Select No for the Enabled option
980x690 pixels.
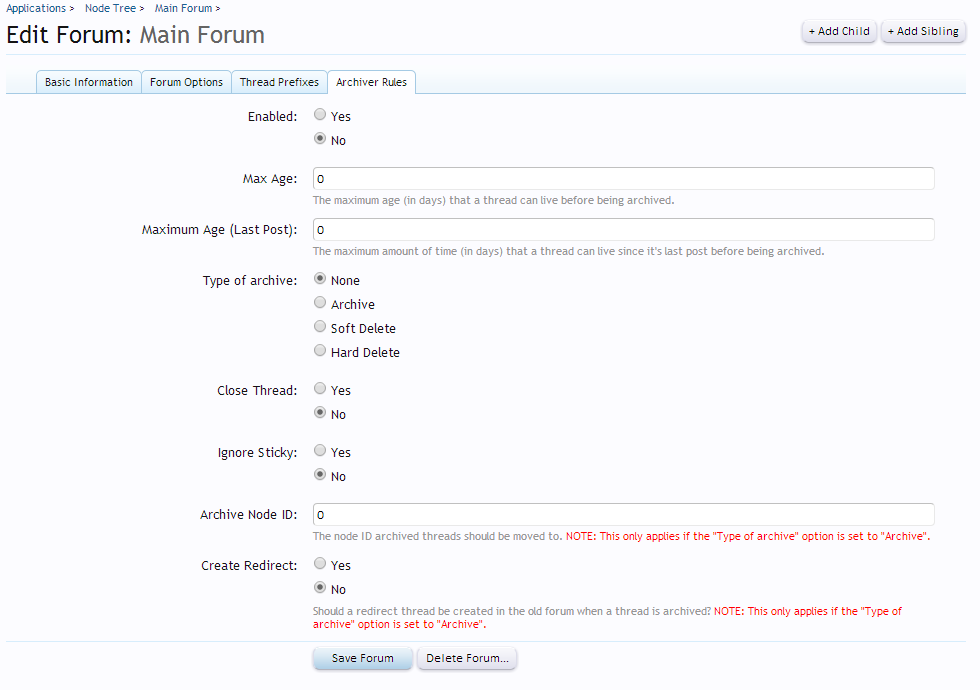click(x=320, y=140)
